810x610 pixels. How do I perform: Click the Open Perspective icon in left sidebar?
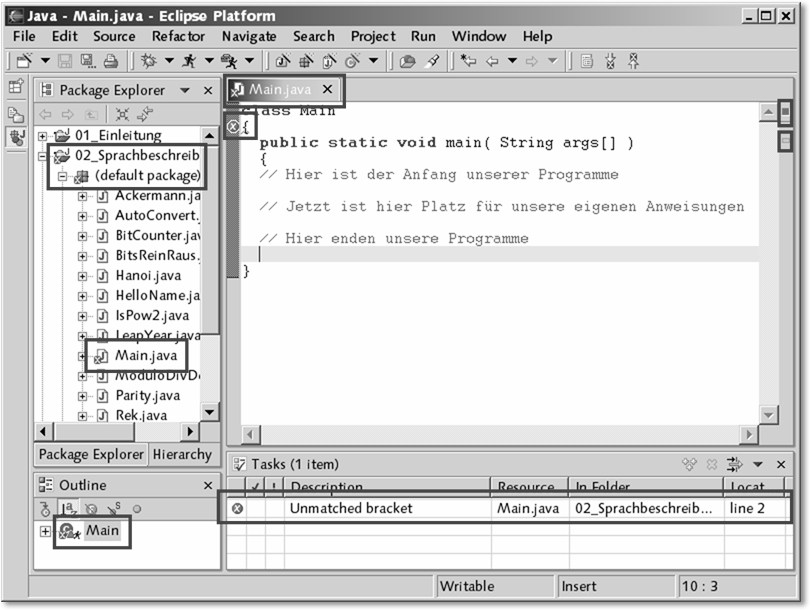(16, 88)
